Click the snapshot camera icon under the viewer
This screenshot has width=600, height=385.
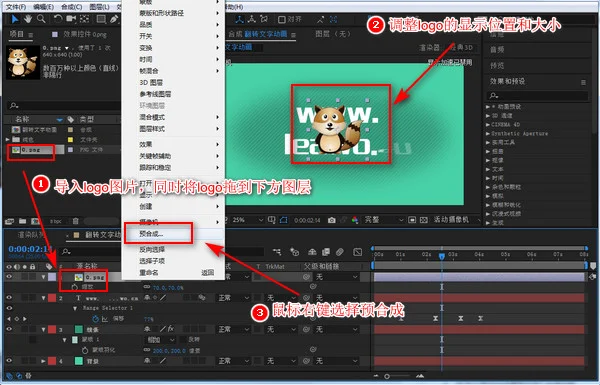[x=332, y=220]
